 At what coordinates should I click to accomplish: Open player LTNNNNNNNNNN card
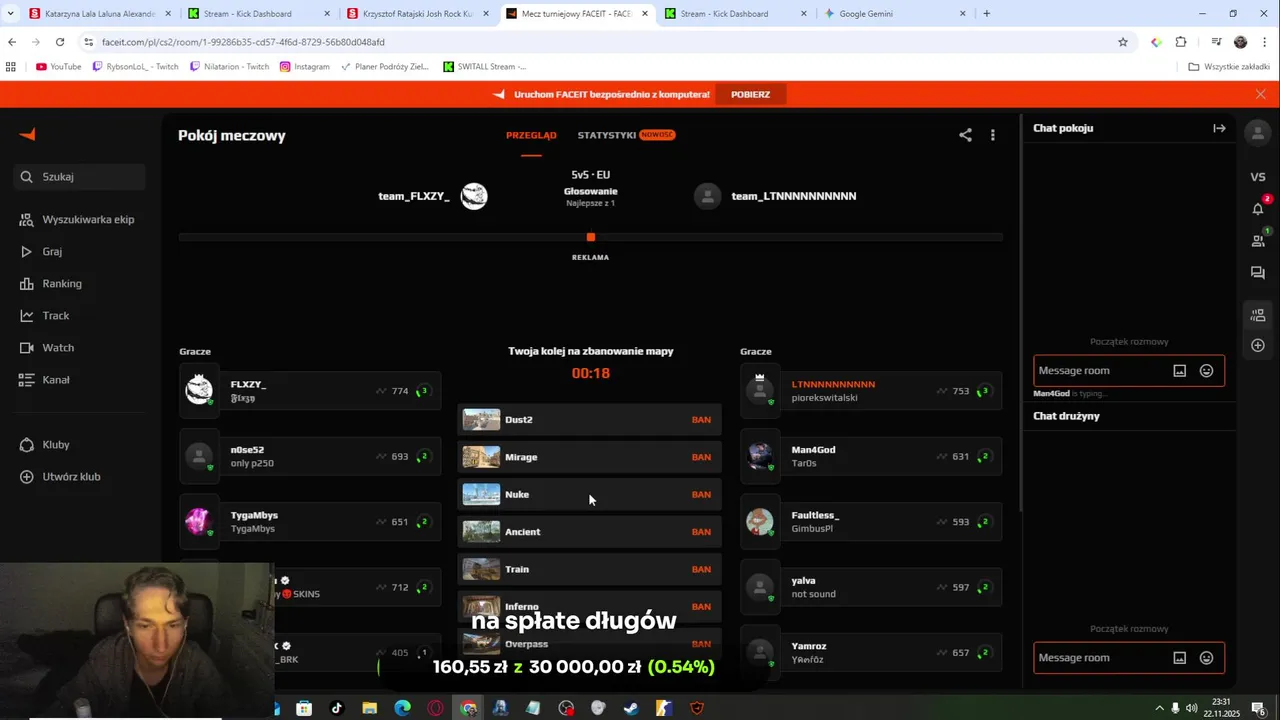871,391
